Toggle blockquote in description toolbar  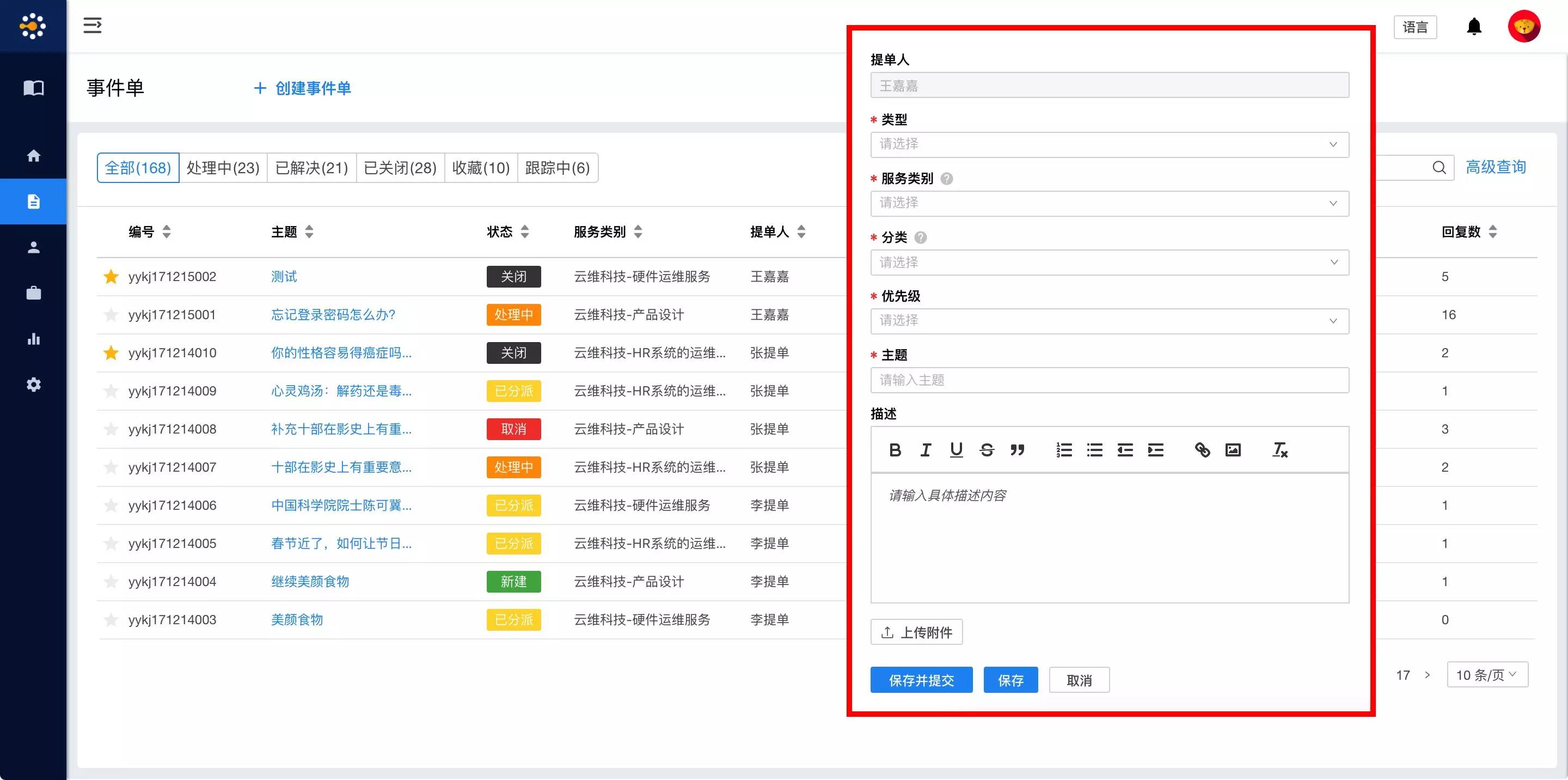tap(1017, 450)
